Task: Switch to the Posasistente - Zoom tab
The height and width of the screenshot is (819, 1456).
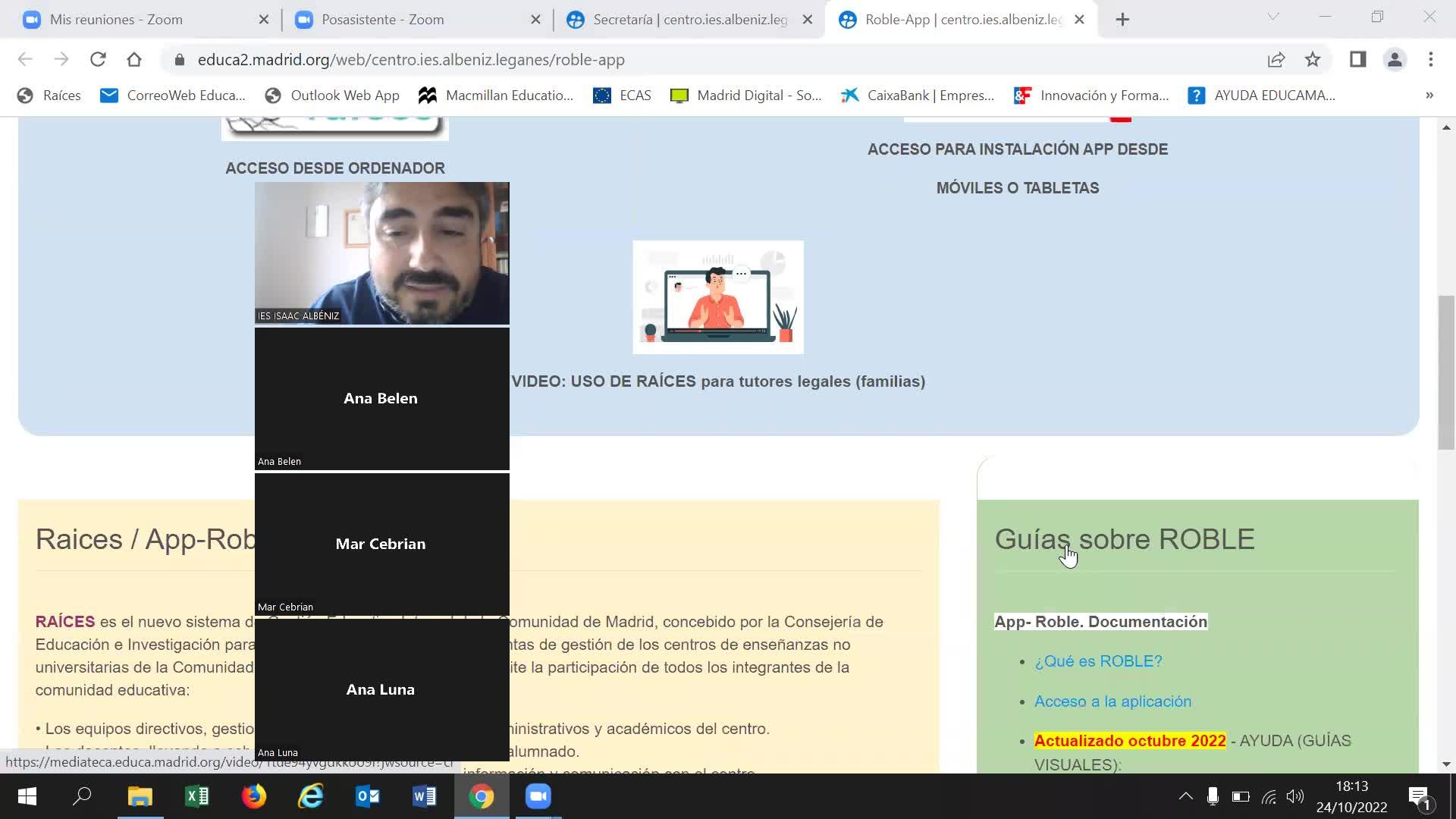Action: 382,20
